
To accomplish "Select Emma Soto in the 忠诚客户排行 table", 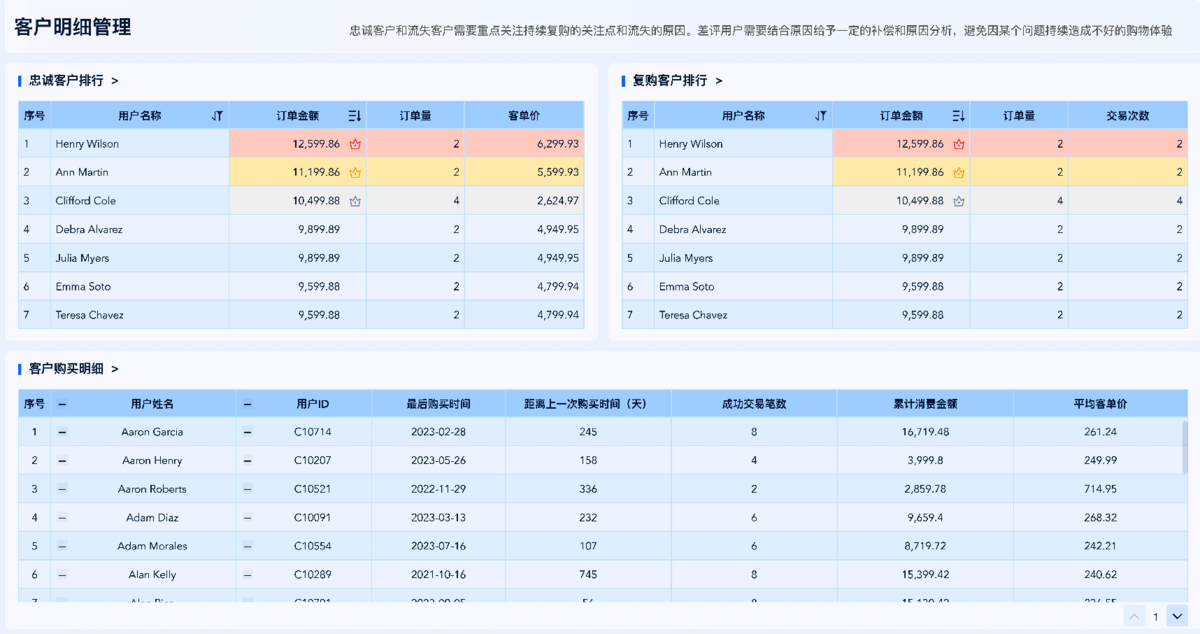I will click(82, 287).
